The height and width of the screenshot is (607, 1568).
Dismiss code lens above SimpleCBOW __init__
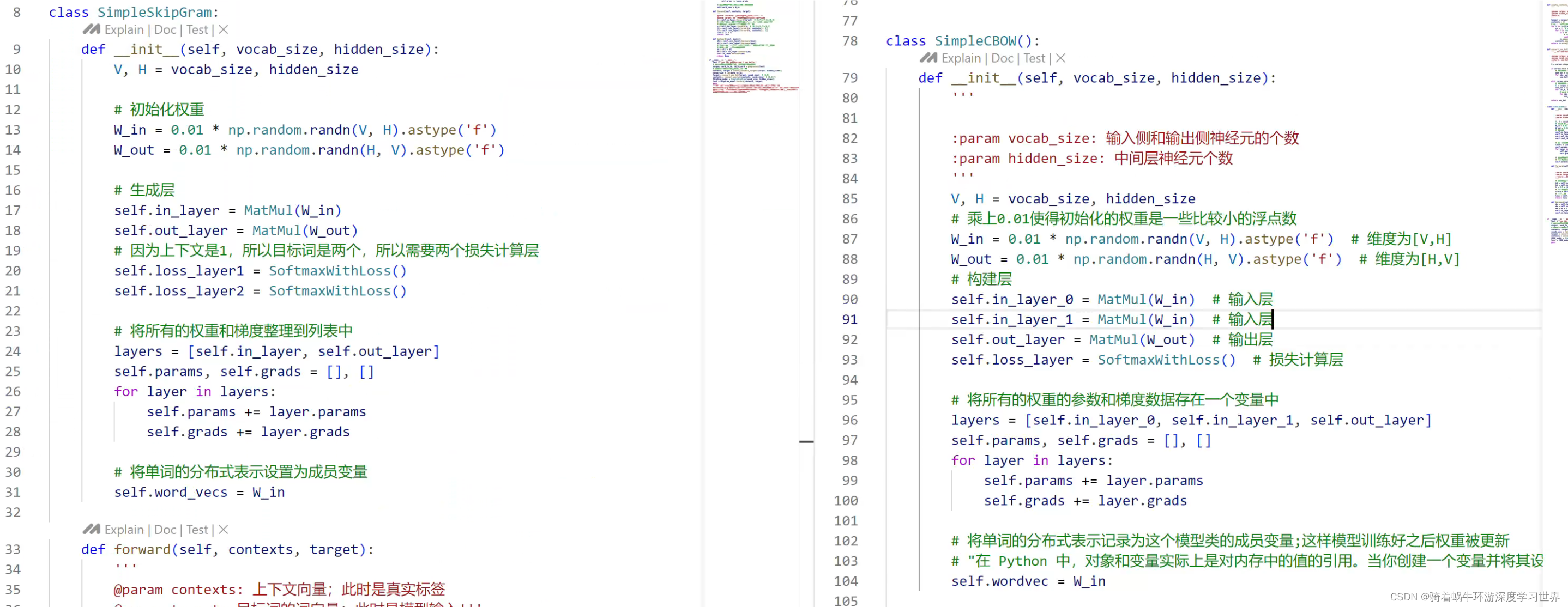coord(1060,58)
